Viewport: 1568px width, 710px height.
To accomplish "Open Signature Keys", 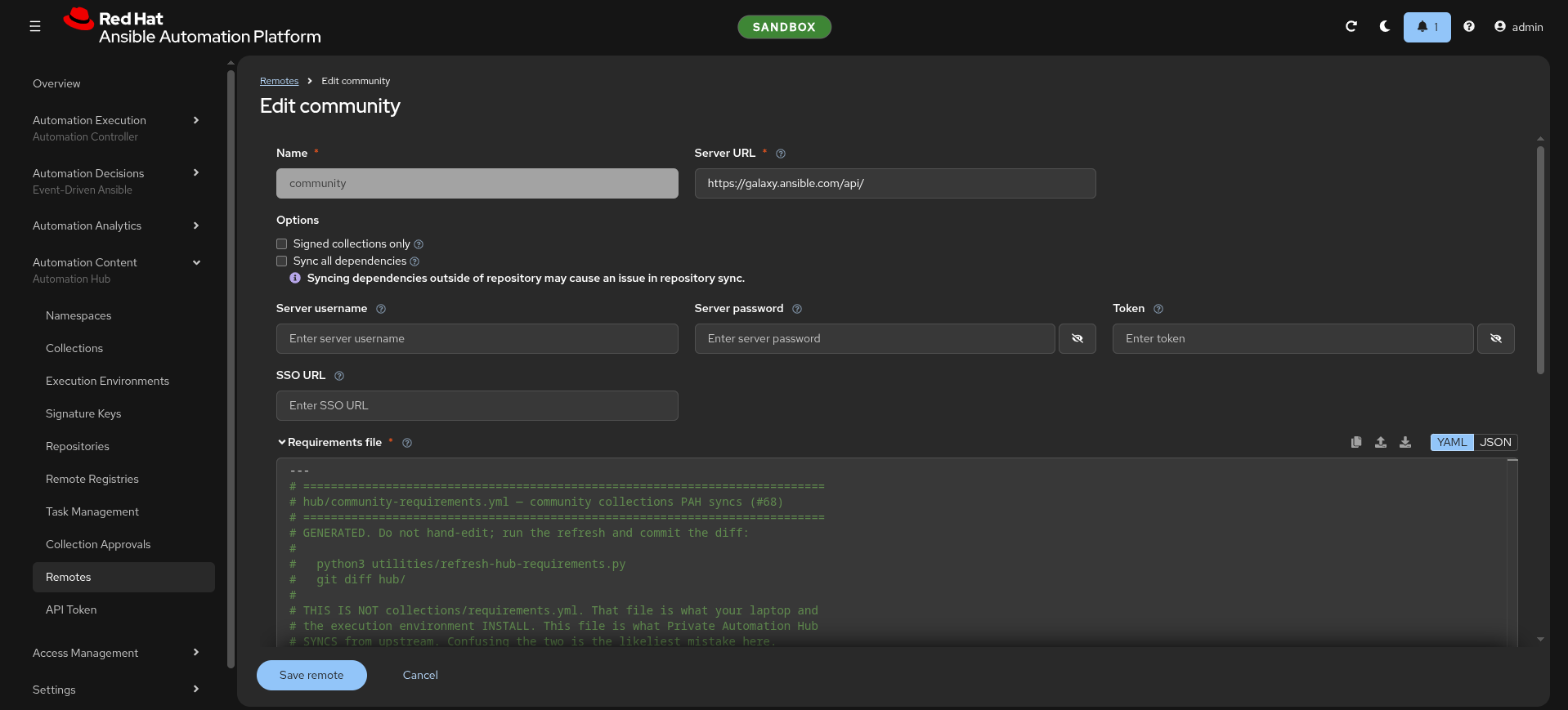I will coord(83,413).
